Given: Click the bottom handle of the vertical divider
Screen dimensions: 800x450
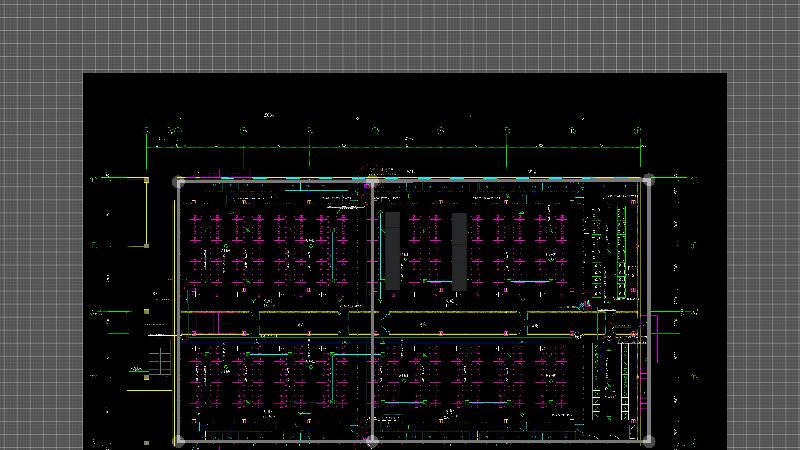Looking at the screenshot, I should click(372, 440).
